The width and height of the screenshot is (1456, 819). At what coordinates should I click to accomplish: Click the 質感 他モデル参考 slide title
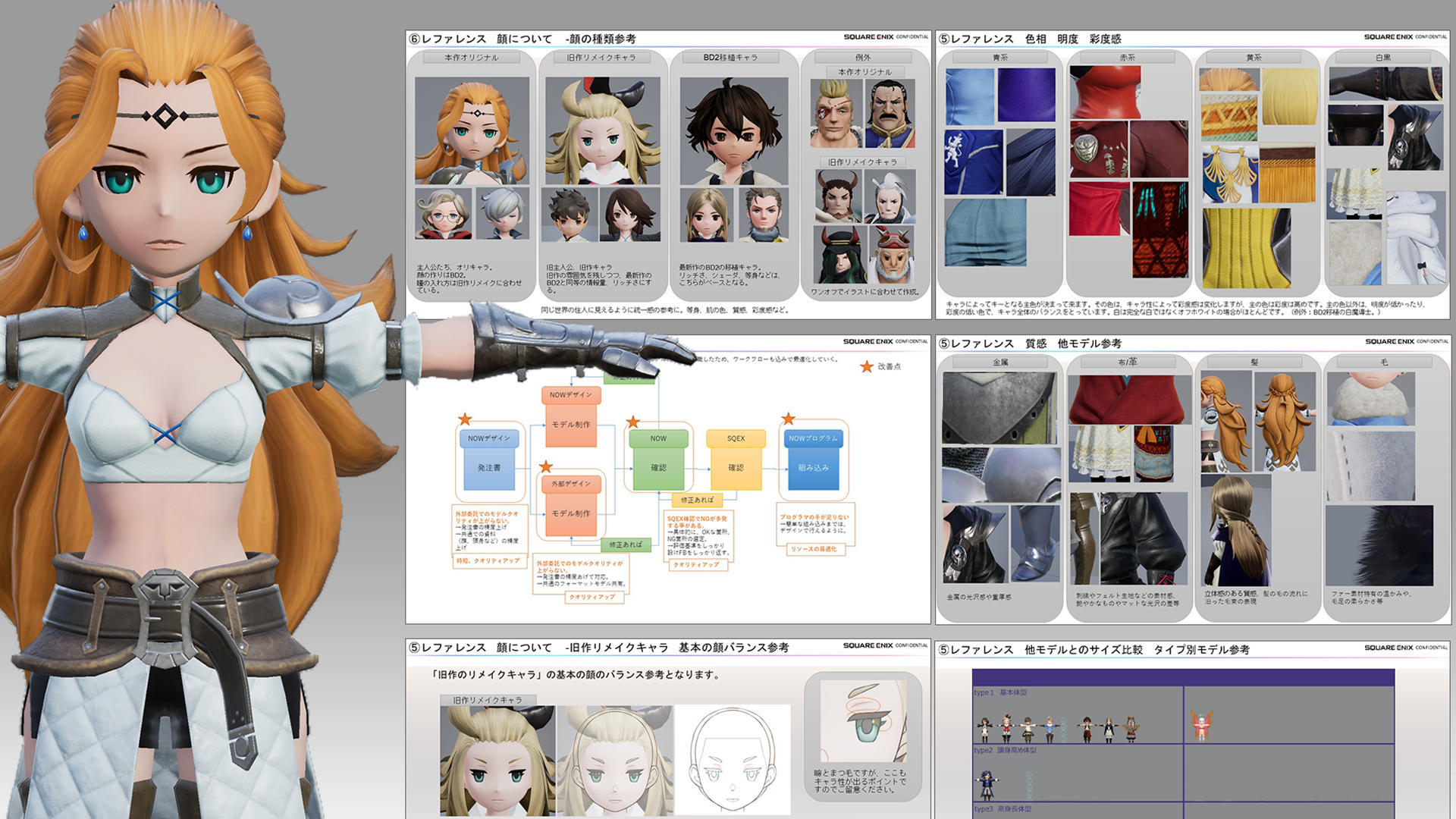pyautogui.click(x=1073, y=344)
